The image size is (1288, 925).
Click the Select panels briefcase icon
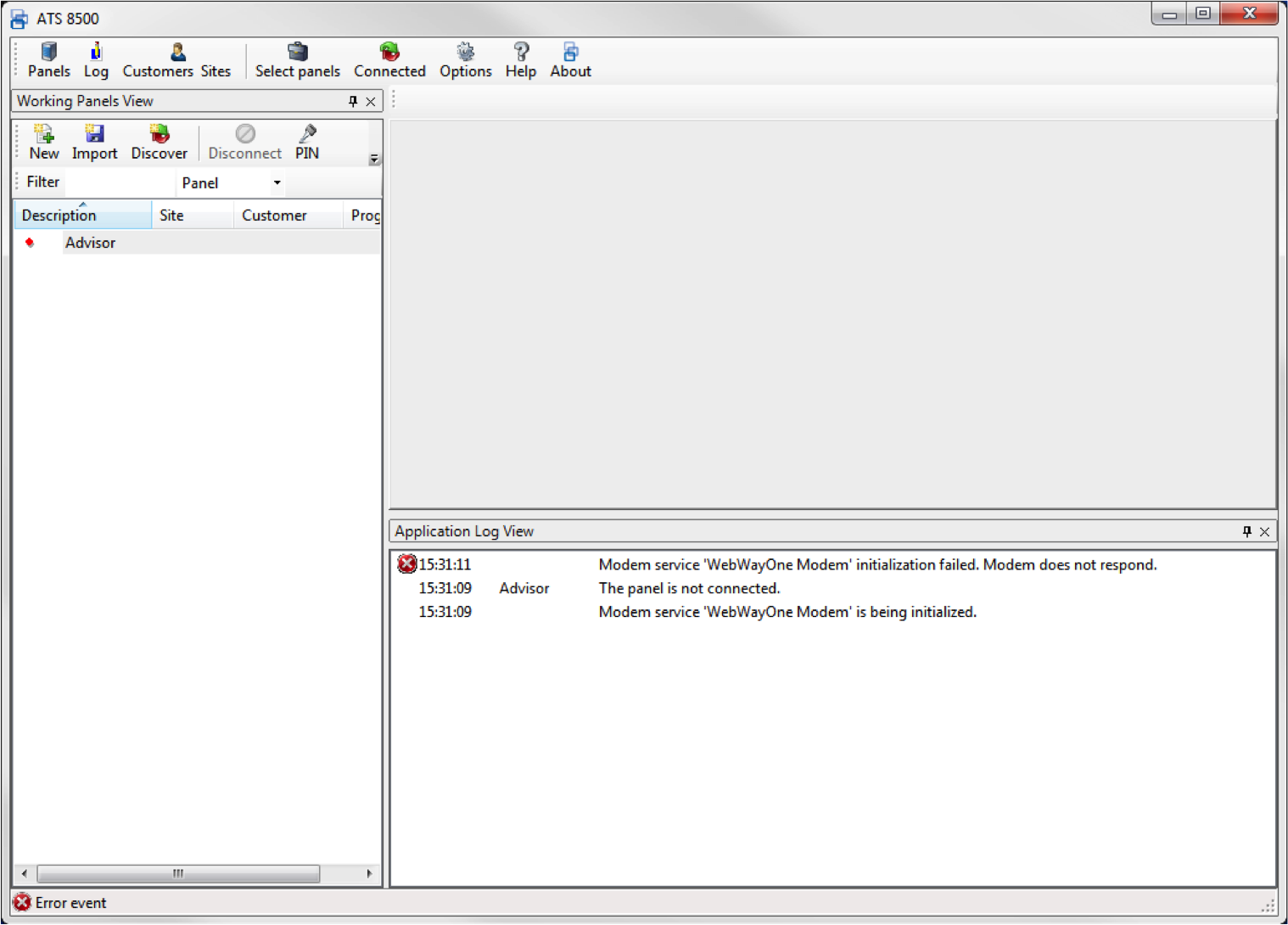tap(297, 53)
